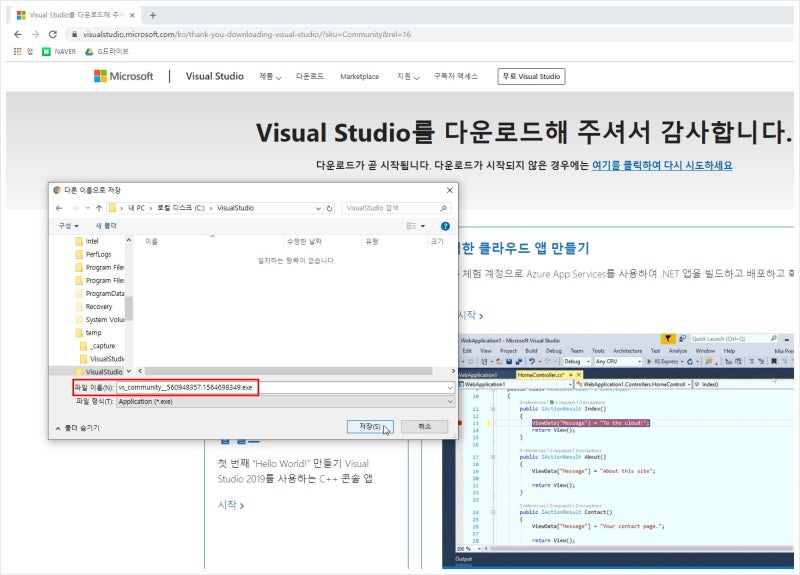Open the 구성 organize dropdown
This screenshot has height=575, width=800.
[68, 226]
